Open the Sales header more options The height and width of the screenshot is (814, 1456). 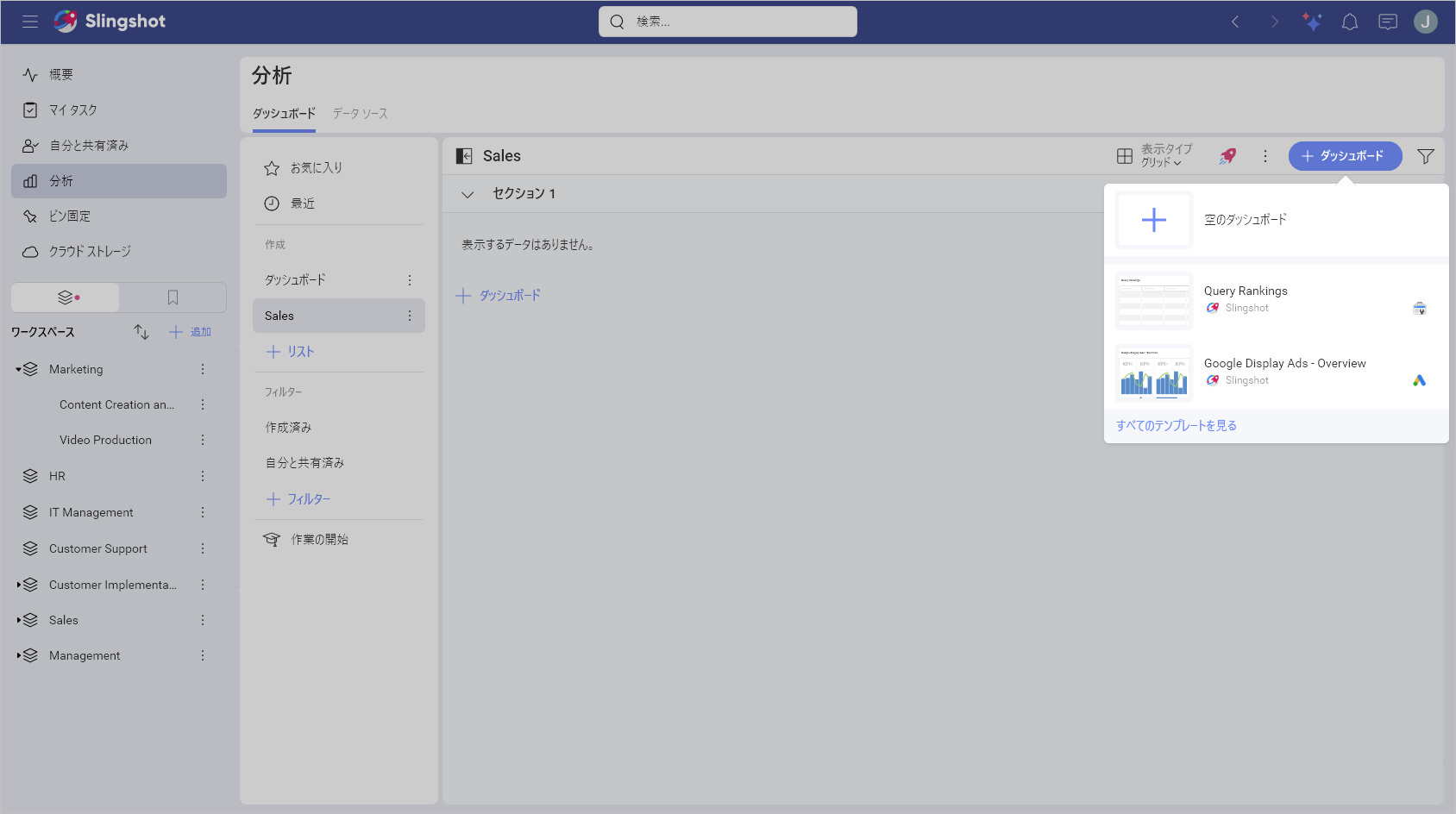tap(1265, 156)
